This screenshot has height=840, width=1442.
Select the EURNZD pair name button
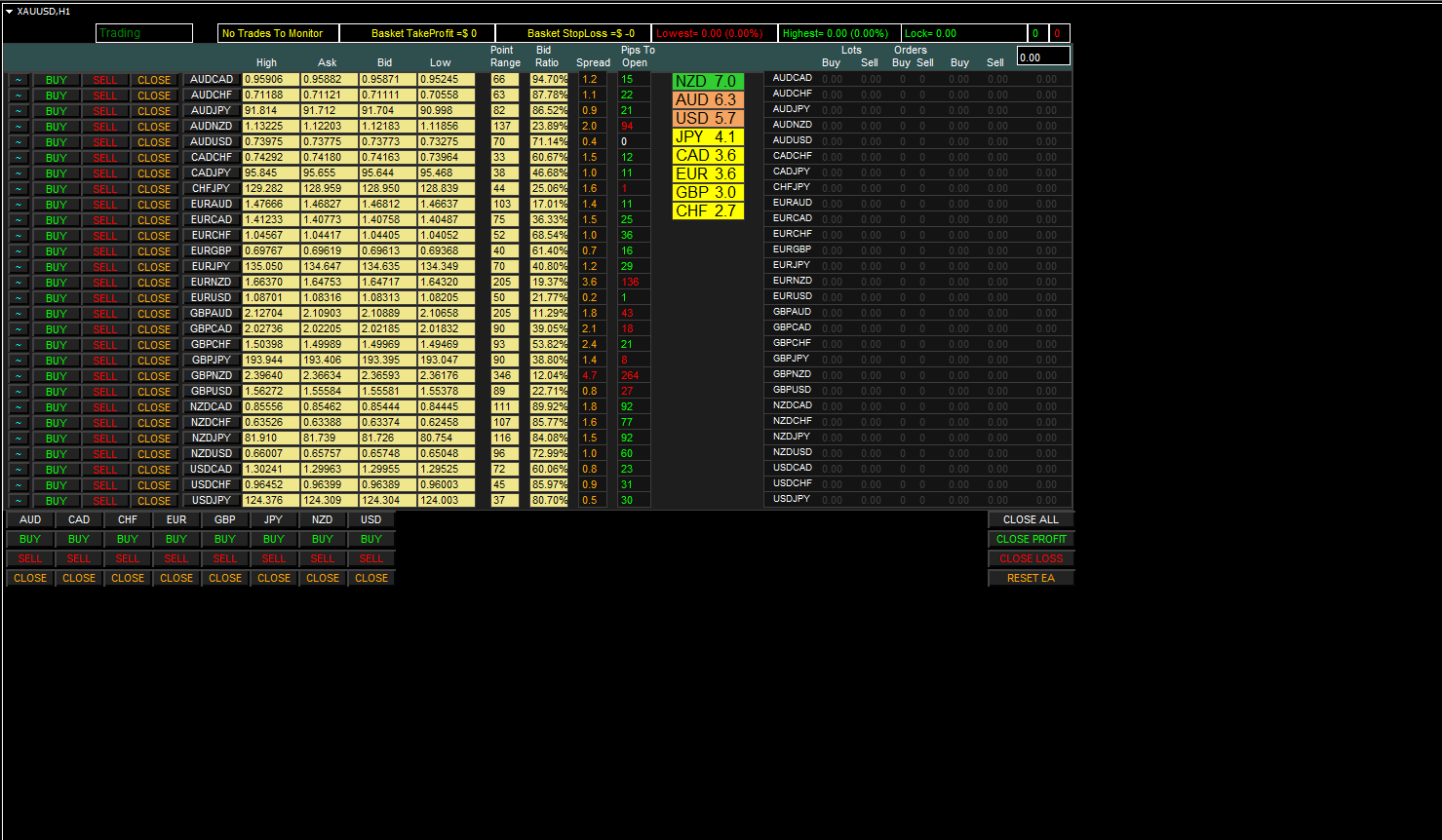click(212, 282)
